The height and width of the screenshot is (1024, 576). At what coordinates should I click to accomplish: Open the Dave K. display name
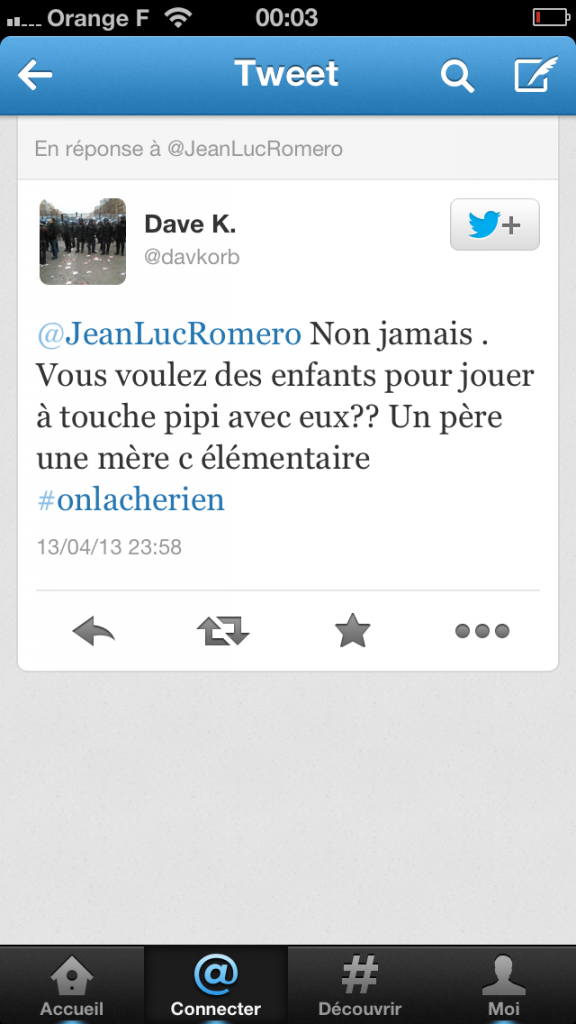pos(190,225)
